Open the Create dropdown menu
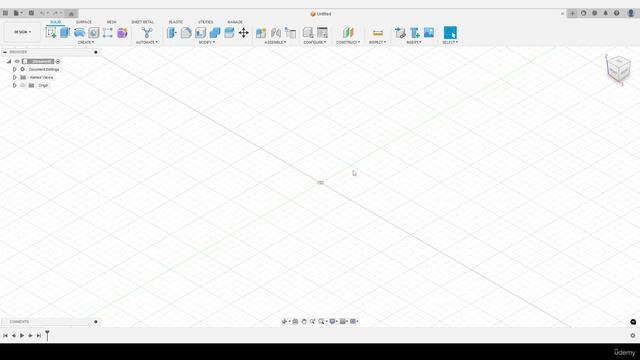Screen dimensions: 640x360 pyautogui.click(x=86, y=42)
